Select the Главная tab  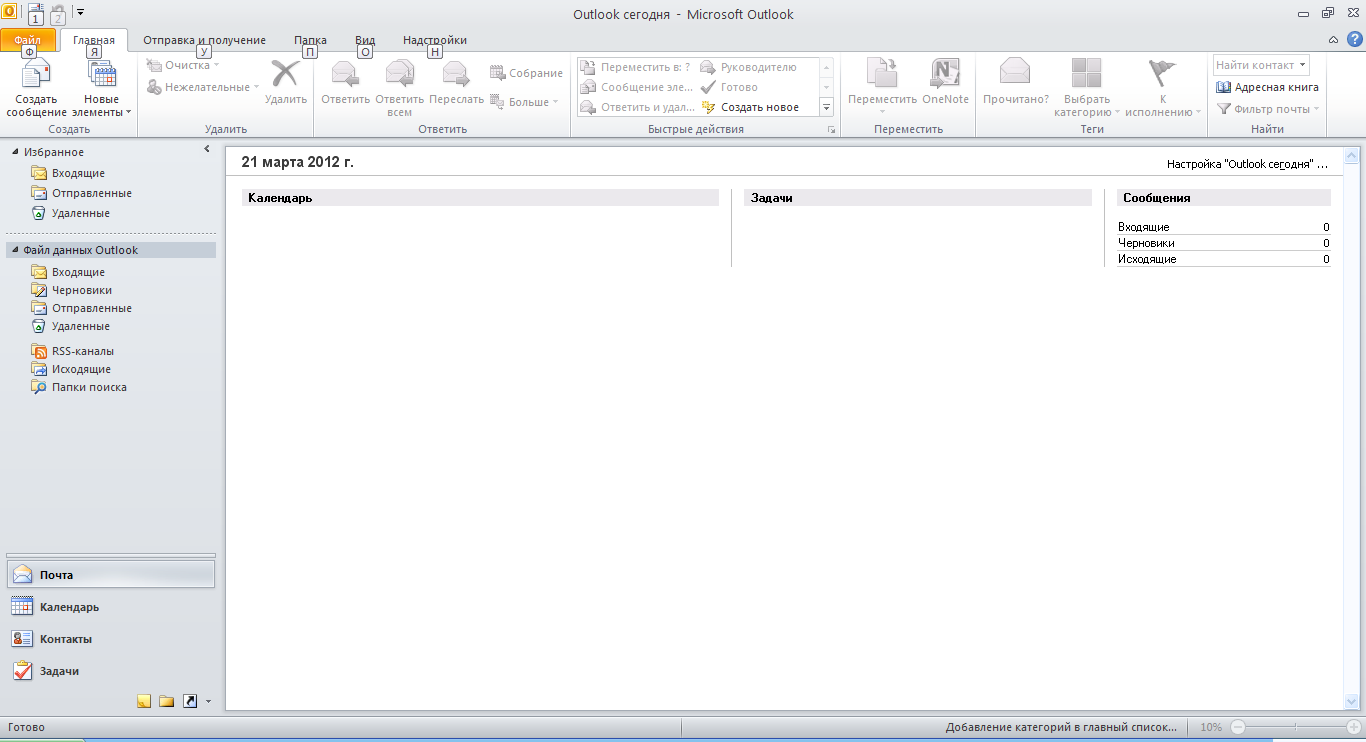coord(94,40)
